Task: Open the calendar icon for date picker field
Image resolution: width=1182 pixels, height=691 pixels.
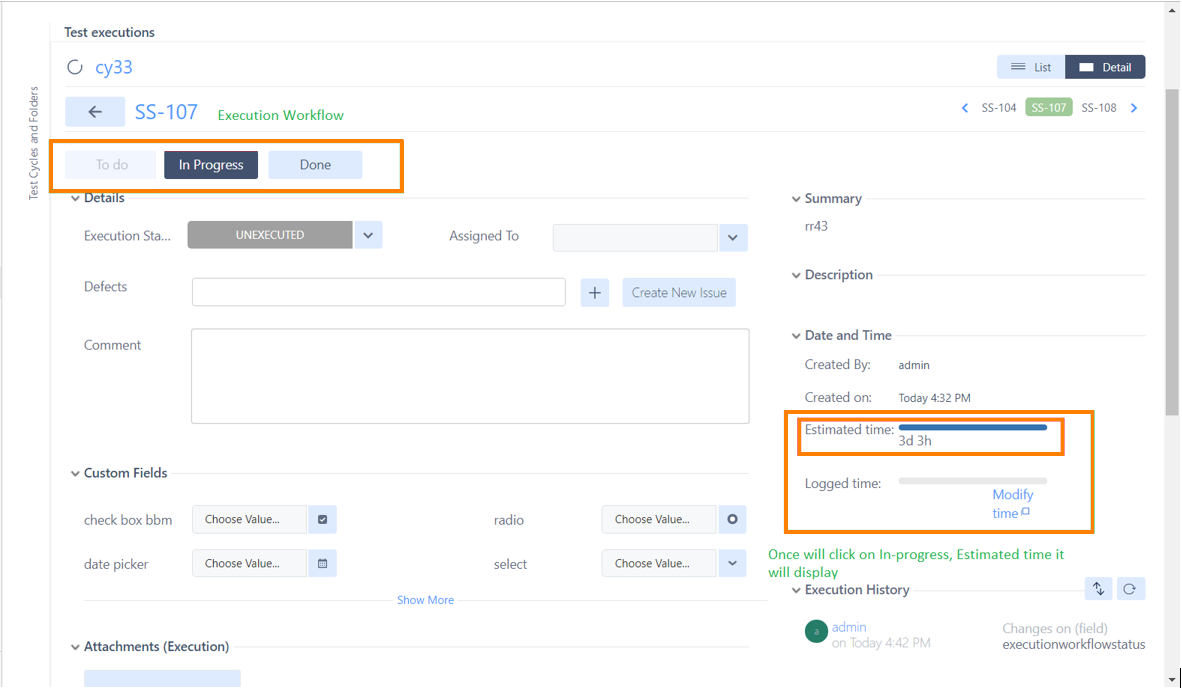Action: click(x=322, y=563)
